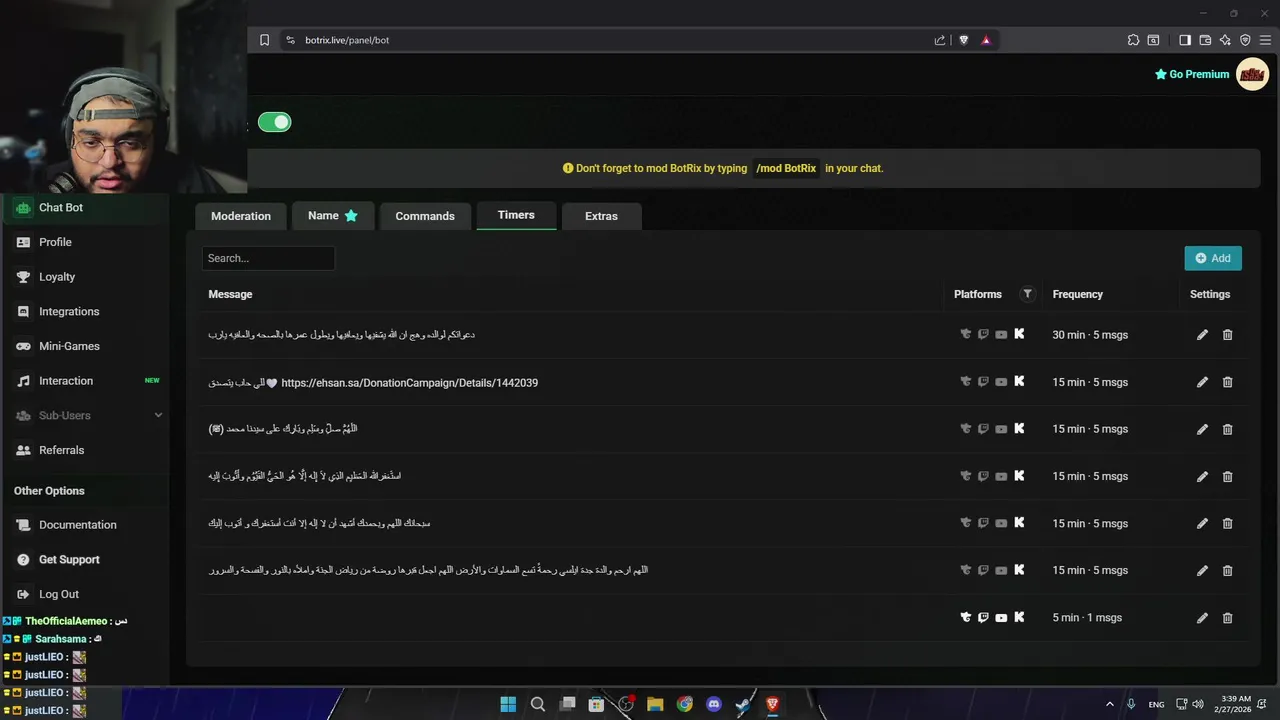The height and width of the screenshot is (720, 1280).
Task: Open Discord from the taskbar
Action: pos(714,704)
